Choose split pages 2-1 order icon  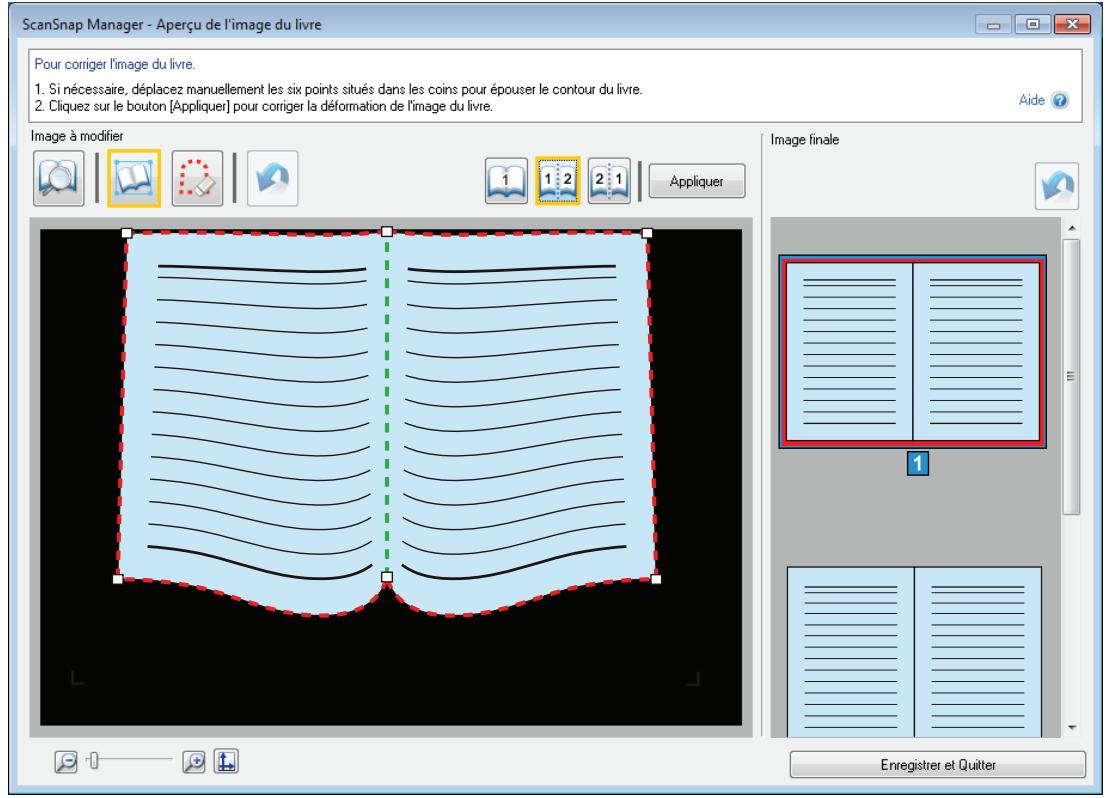(609, 181)
